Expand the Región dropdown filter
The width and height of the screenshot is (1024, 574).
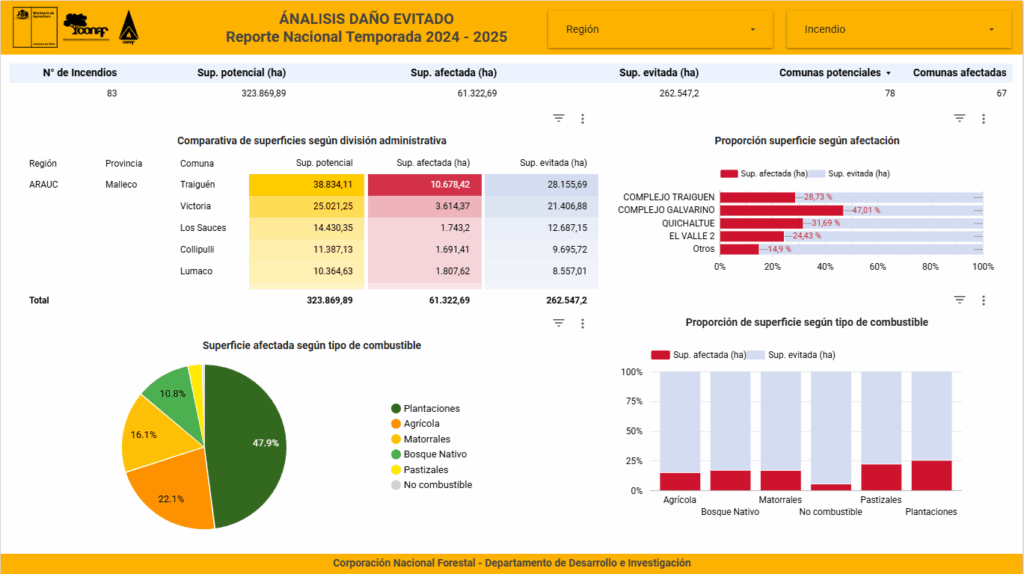[660, 30]
